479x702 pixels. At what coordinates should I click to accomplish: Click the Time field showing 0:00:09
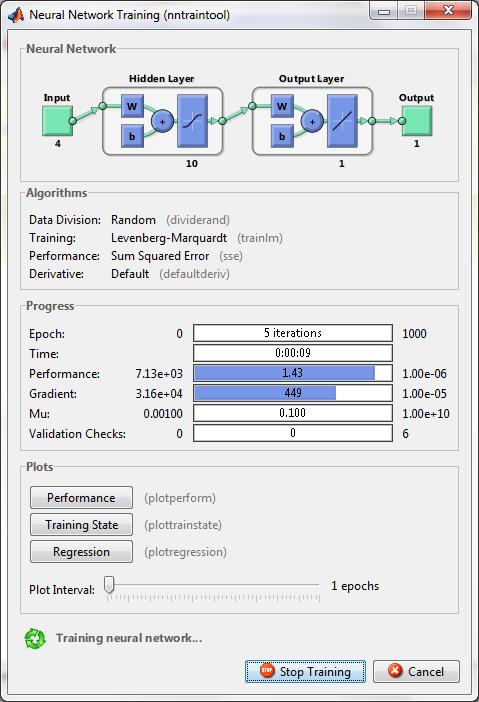pos(293,353)
